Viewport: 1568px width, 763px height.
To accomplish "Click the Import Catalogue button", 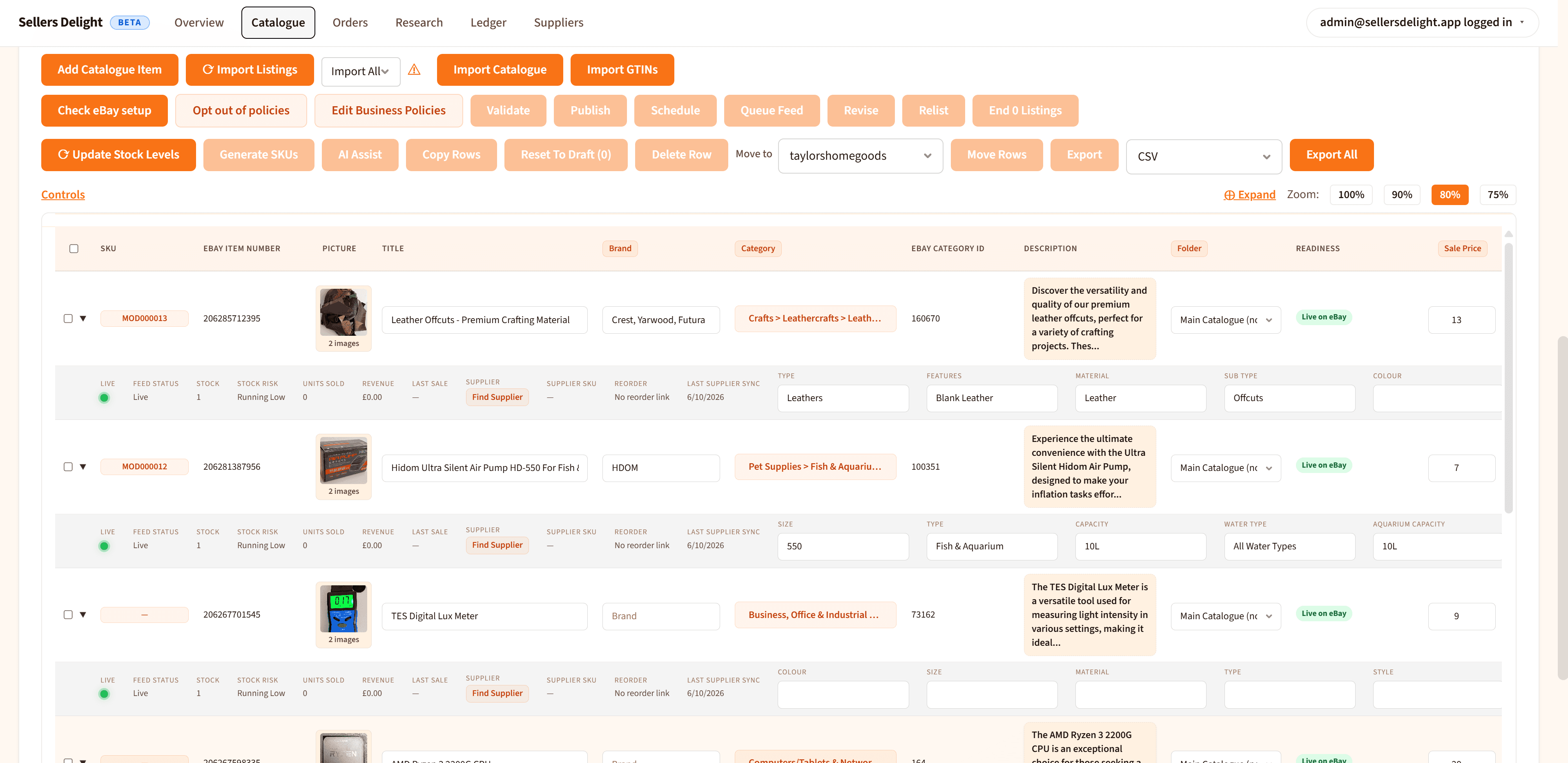I will click(500, 69).
